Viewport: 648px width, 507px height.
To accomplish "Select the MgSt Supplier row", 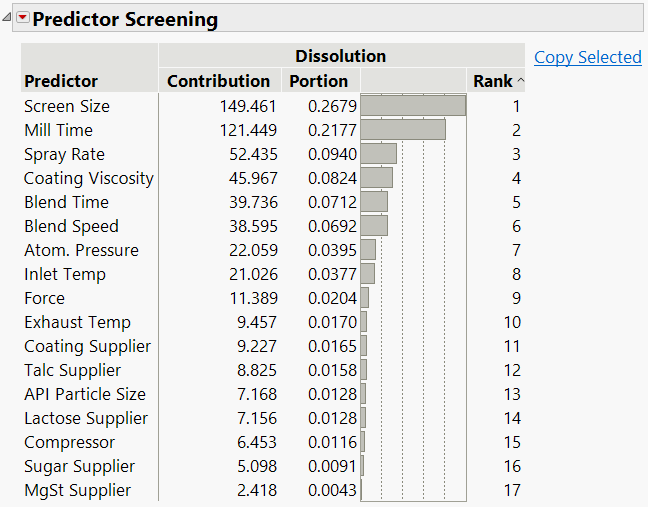I will coord(77,490).
